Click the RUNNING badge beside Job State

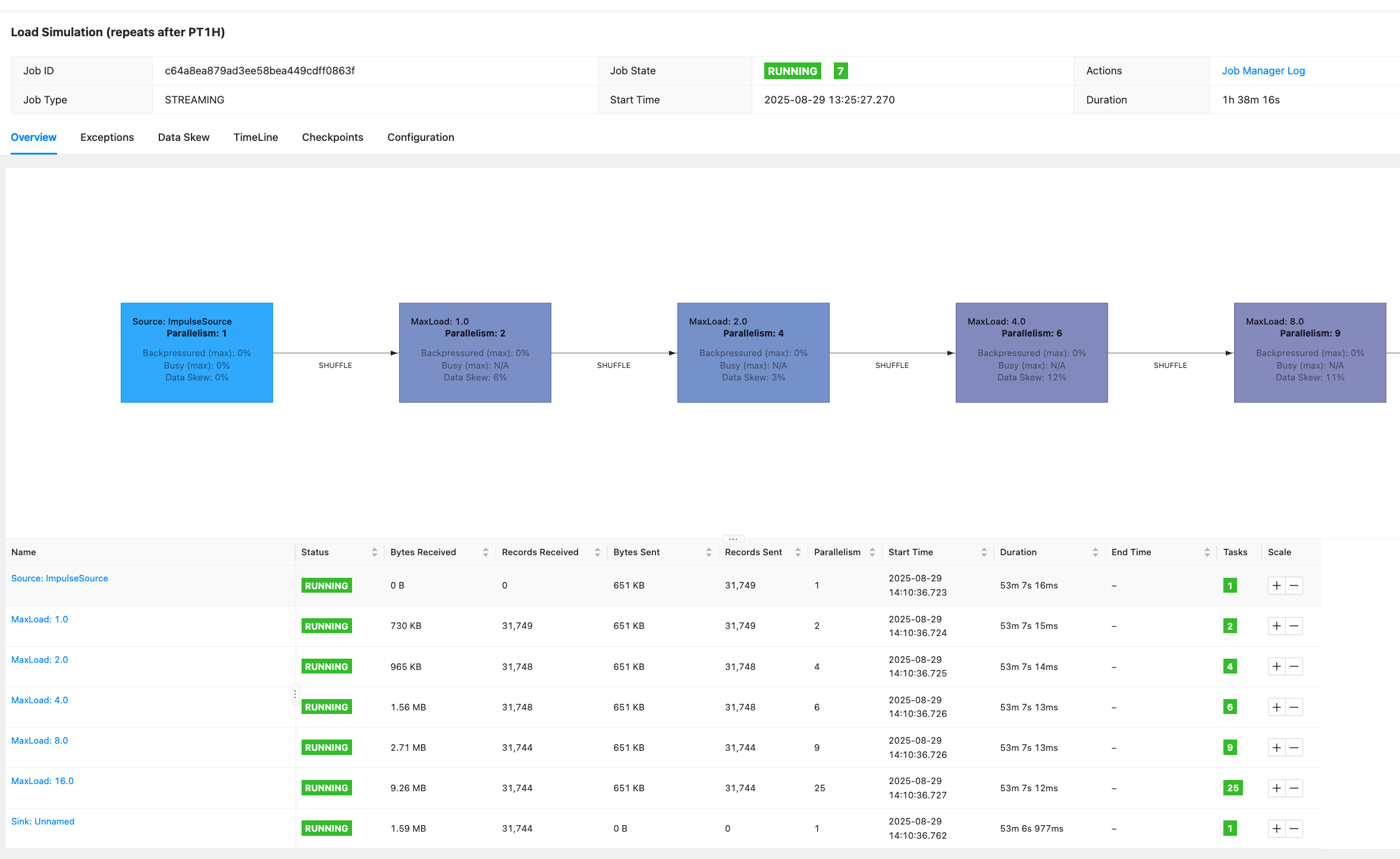792,71
